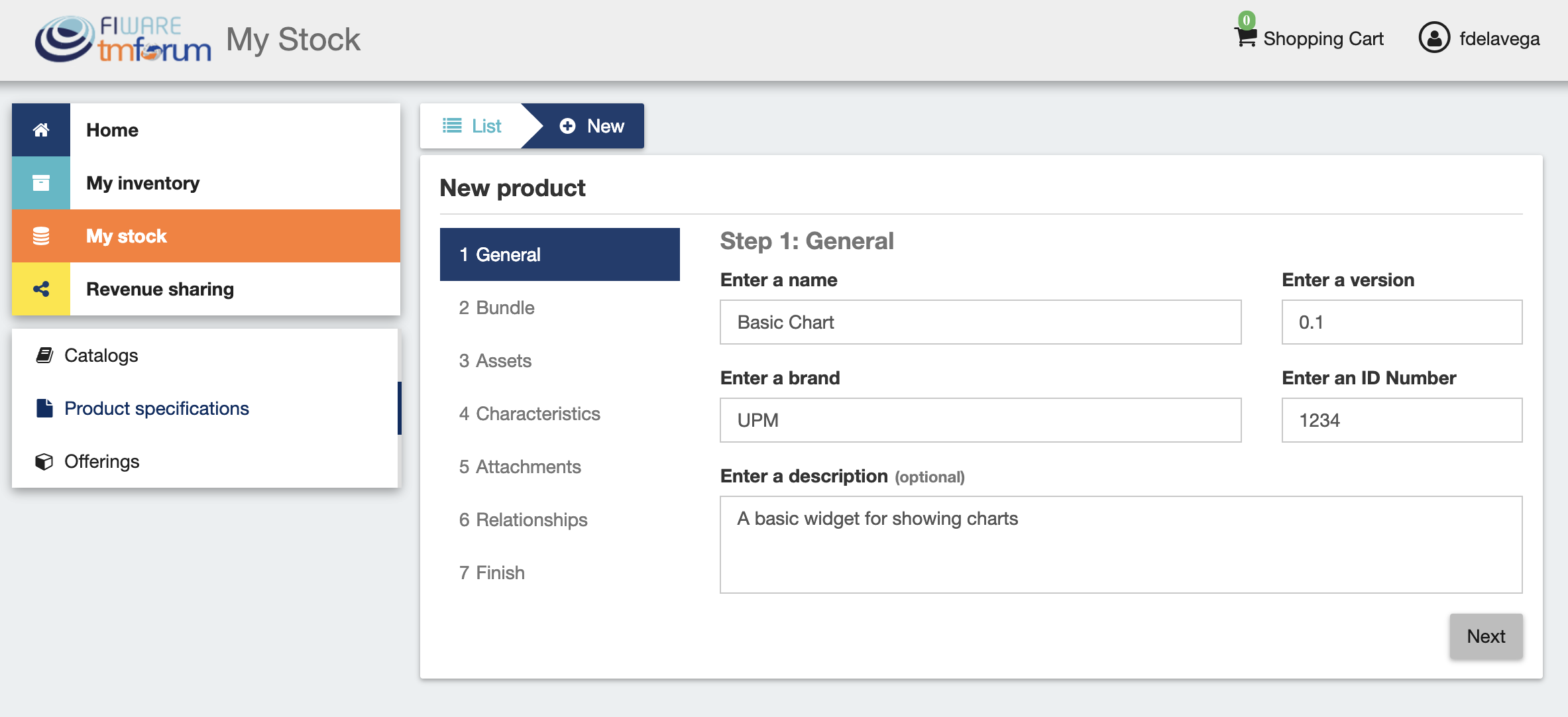Click the version field showing 0.1
This screenshot has width=1568, height=717.
[x=1402, y=322]
